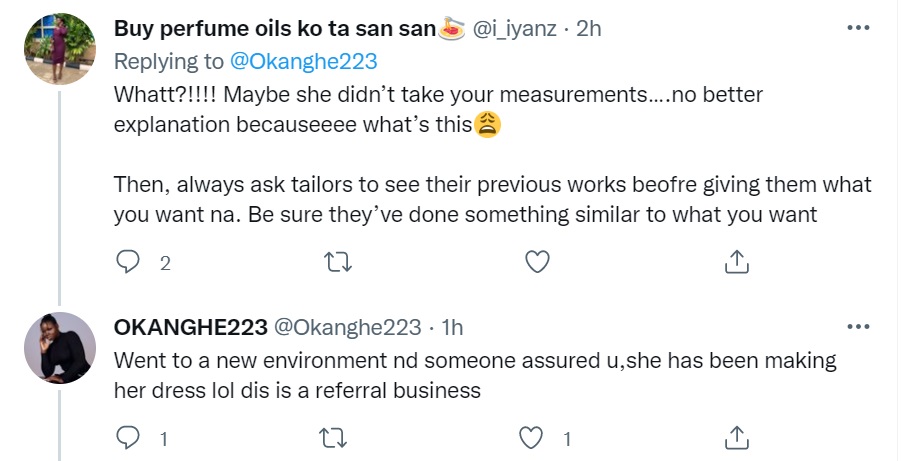This screenshot has height=461, width=906.
Task: Open more options on OKANGHE223 tweet
Action: 858,327
